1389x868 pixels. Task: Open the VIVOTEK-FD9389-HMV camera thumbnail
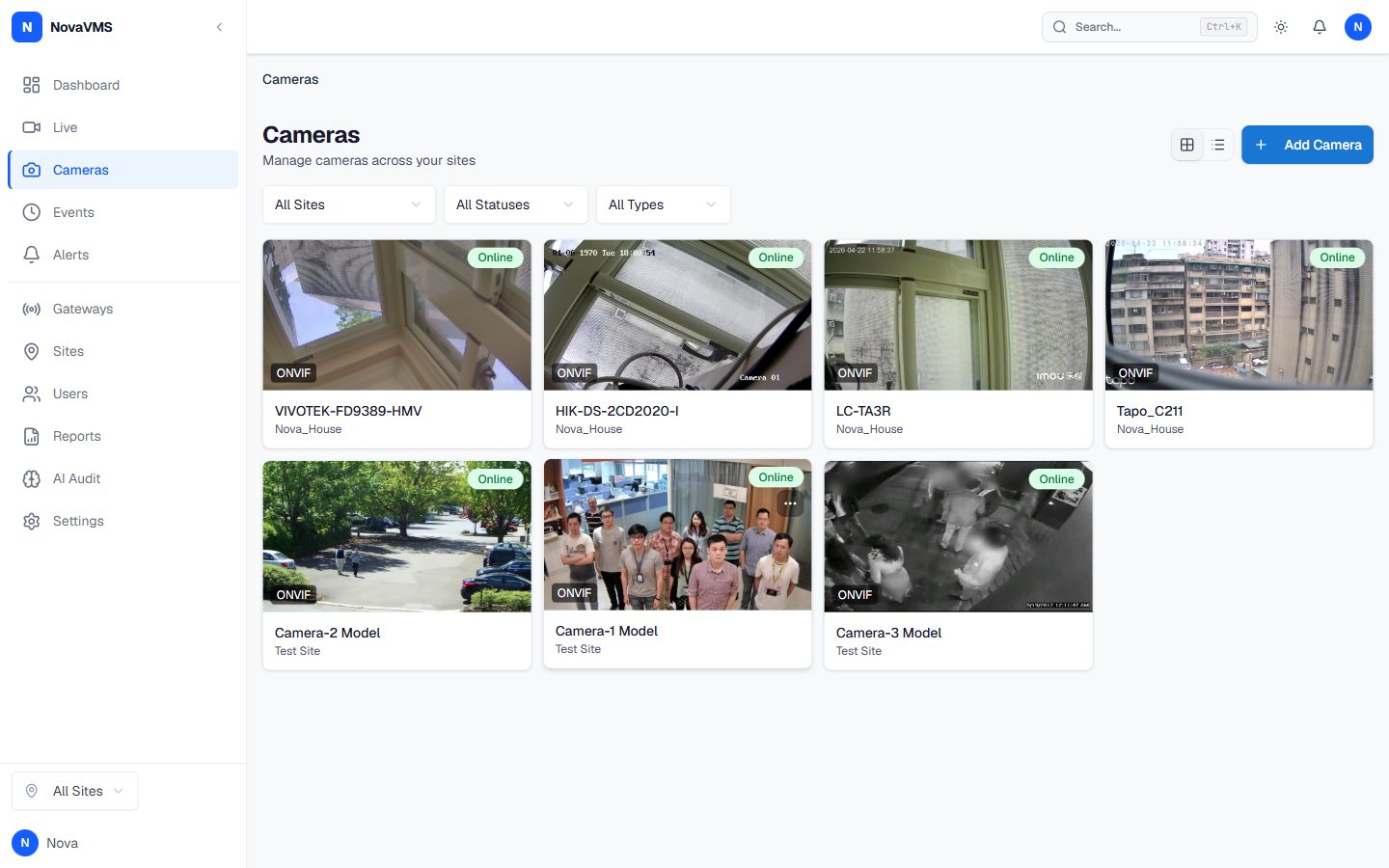click(397, 315)
